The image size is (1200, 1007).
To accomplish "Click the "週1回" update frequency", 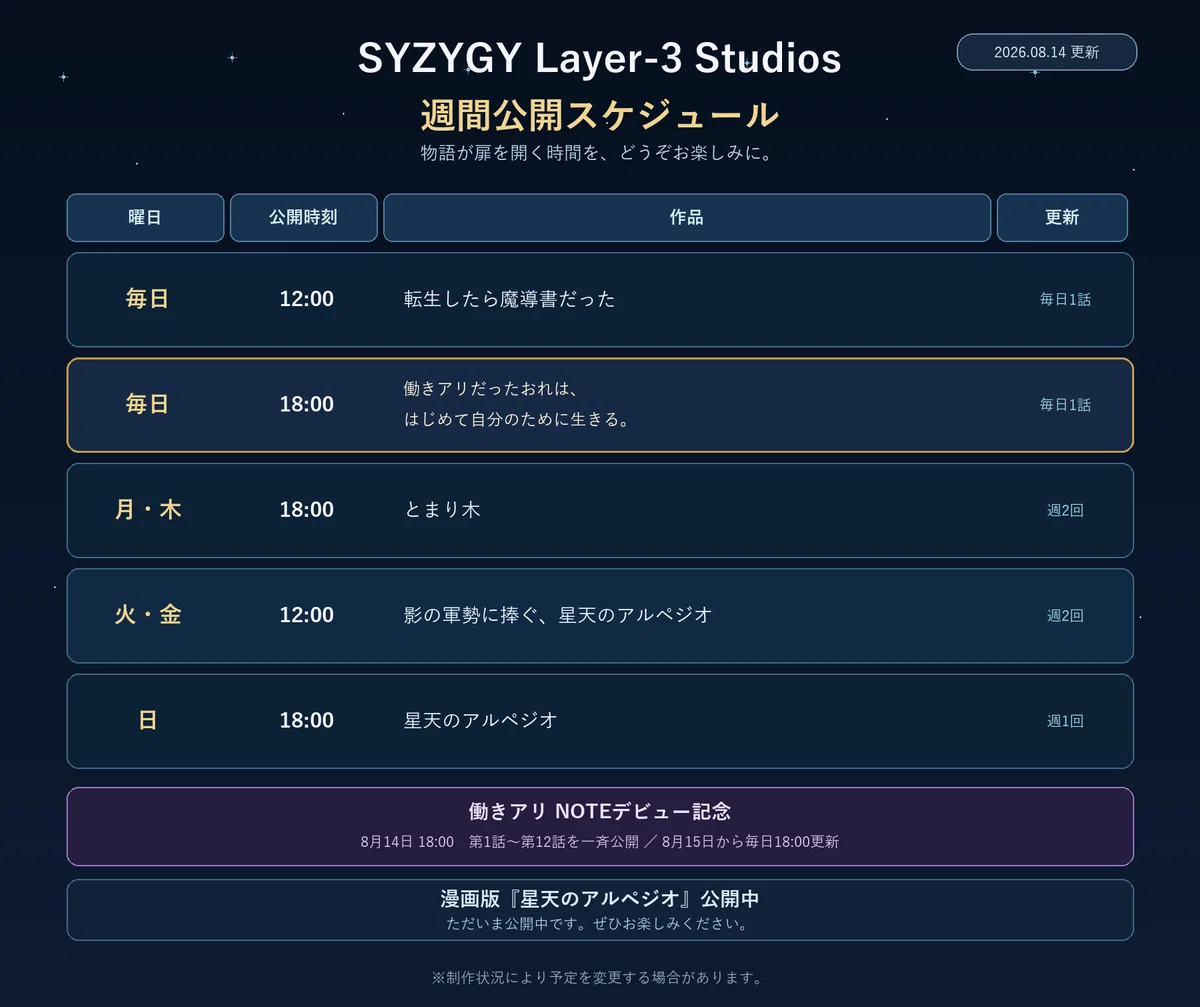I will (1065, 721).
